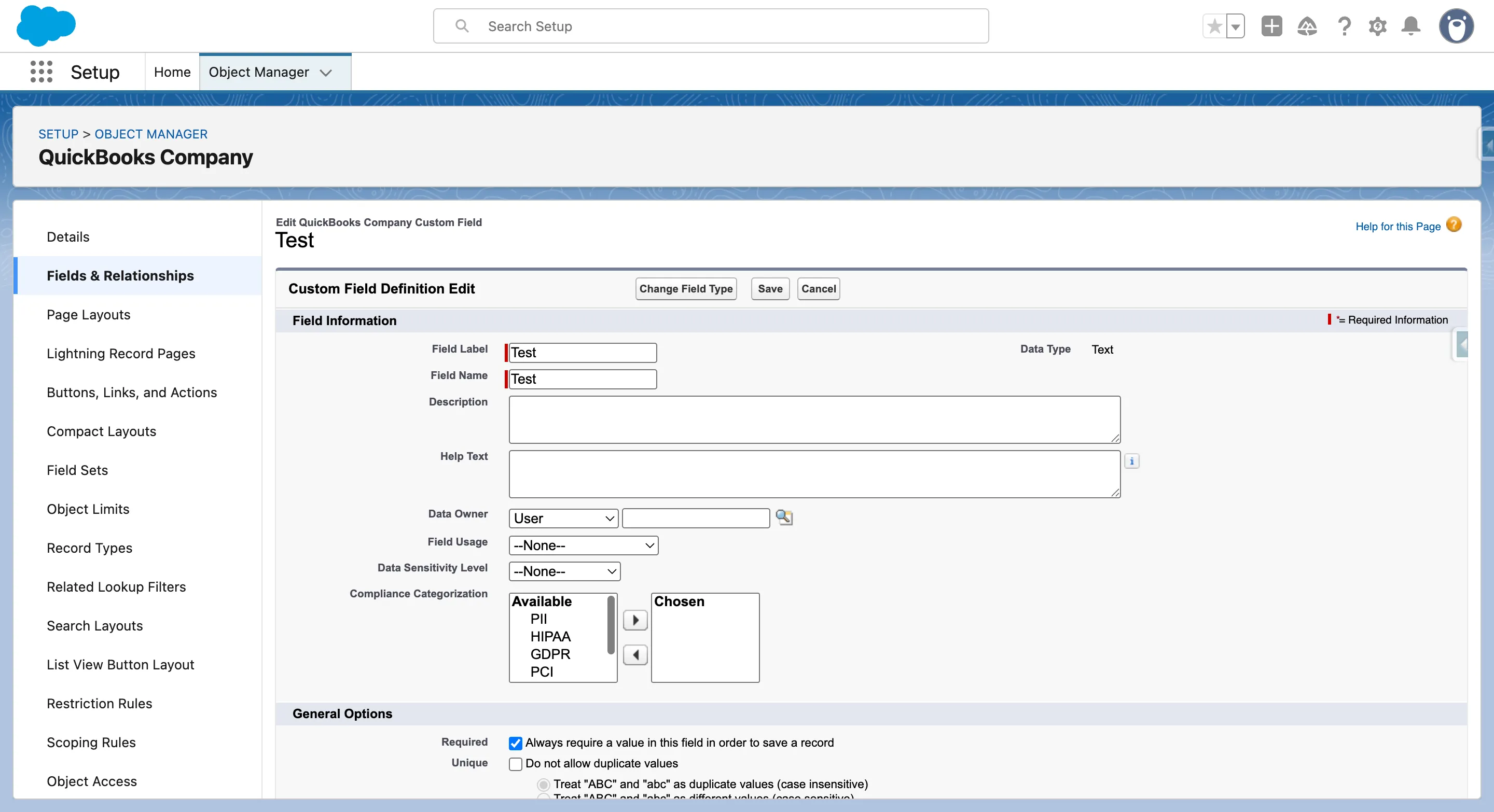Open the user profile avatar
The width and height of the screenshot is (1494, 812).
tap(1456, 26)
